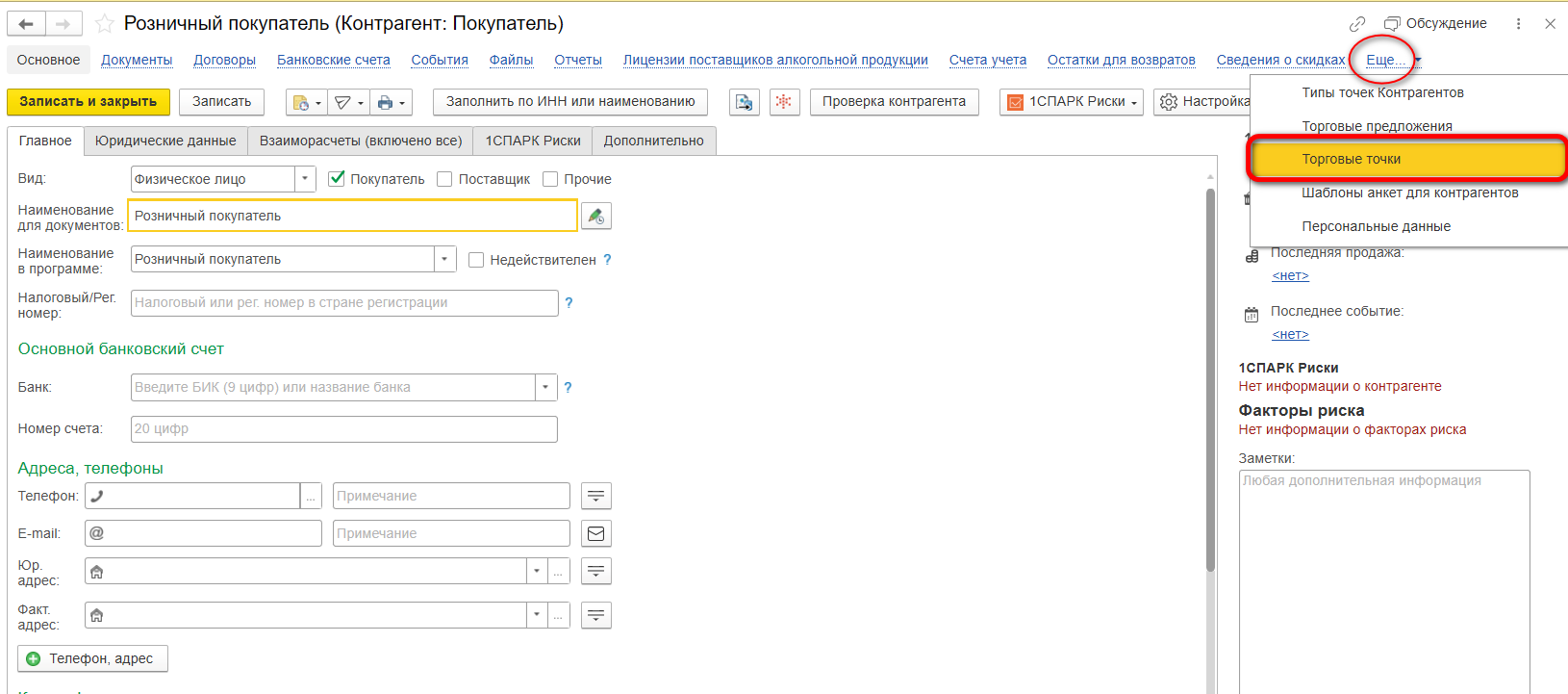The height and width of the screenshot is (694, 1568).
Task: Click the Телефон, адрес add button
Action: point(92,658)
